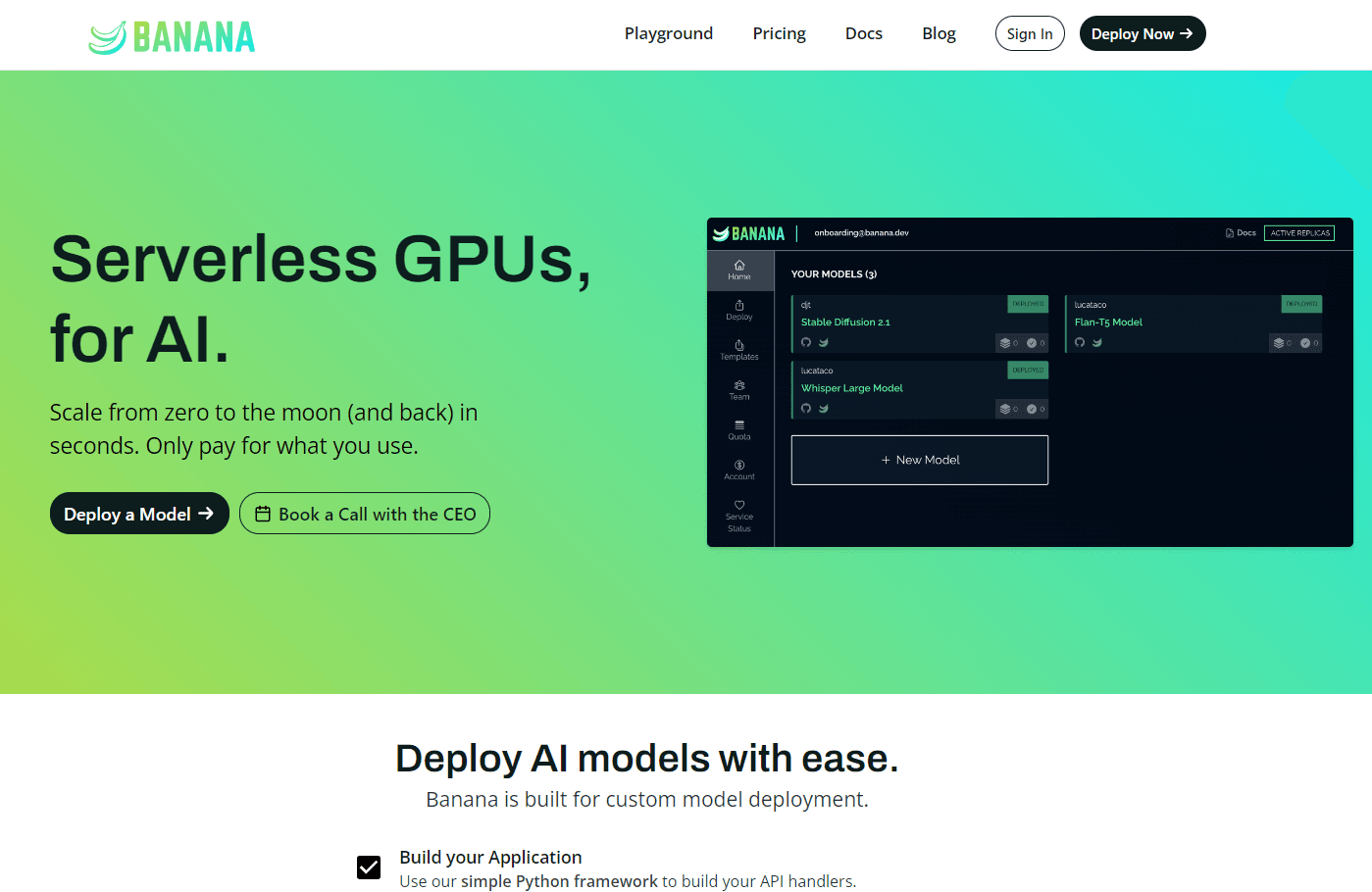This screenshot has height=892, width=1372.
Task: Click the Deploy a Model button
Action: 139,514
